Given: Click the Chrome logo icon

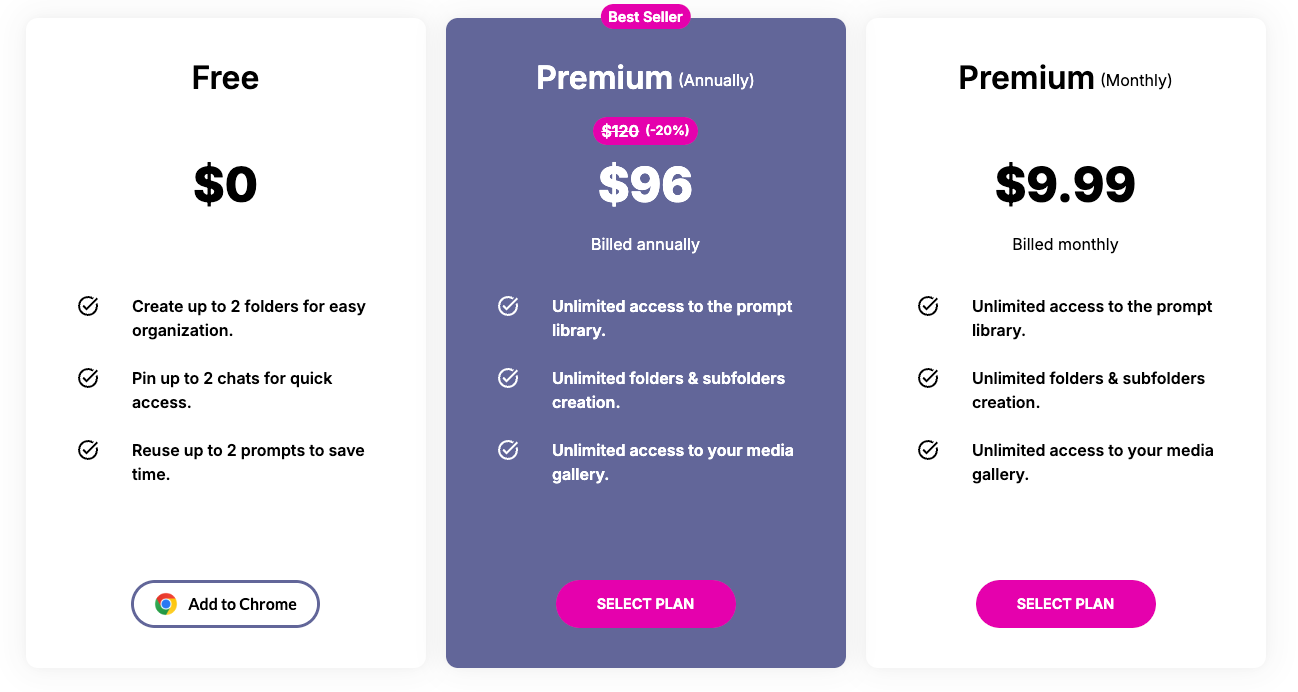Looking at the screenshot, I should (x=166, y=604).
